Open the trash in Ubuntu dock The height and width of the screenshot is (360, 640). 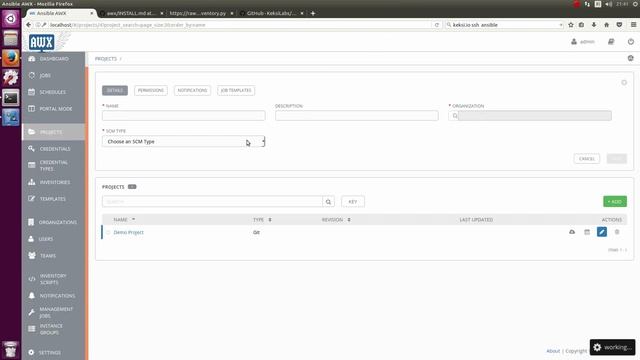[x=11, y=350]
